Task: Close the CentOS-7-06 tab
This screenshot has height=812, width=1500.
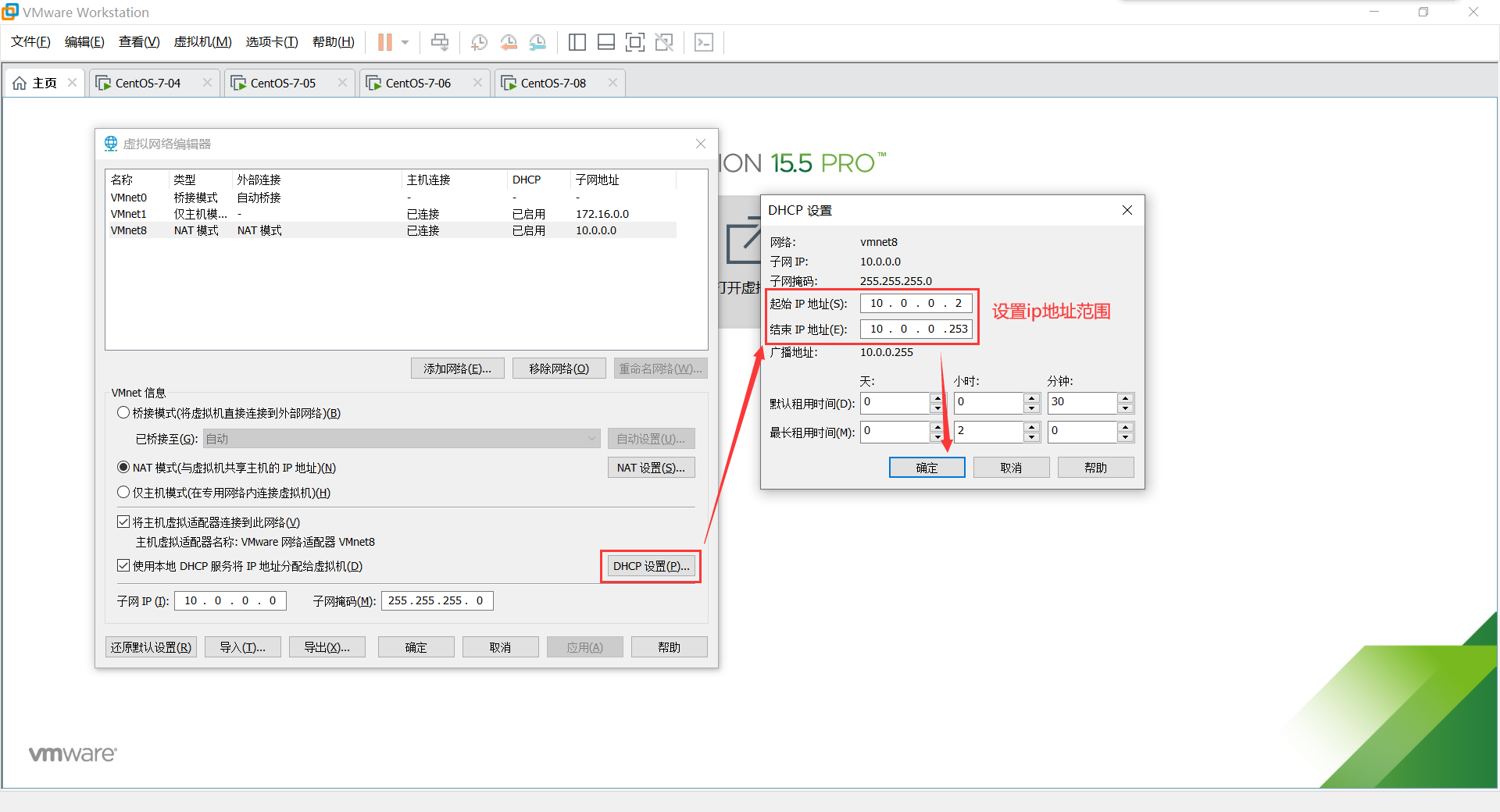Action: coord(477,83)
